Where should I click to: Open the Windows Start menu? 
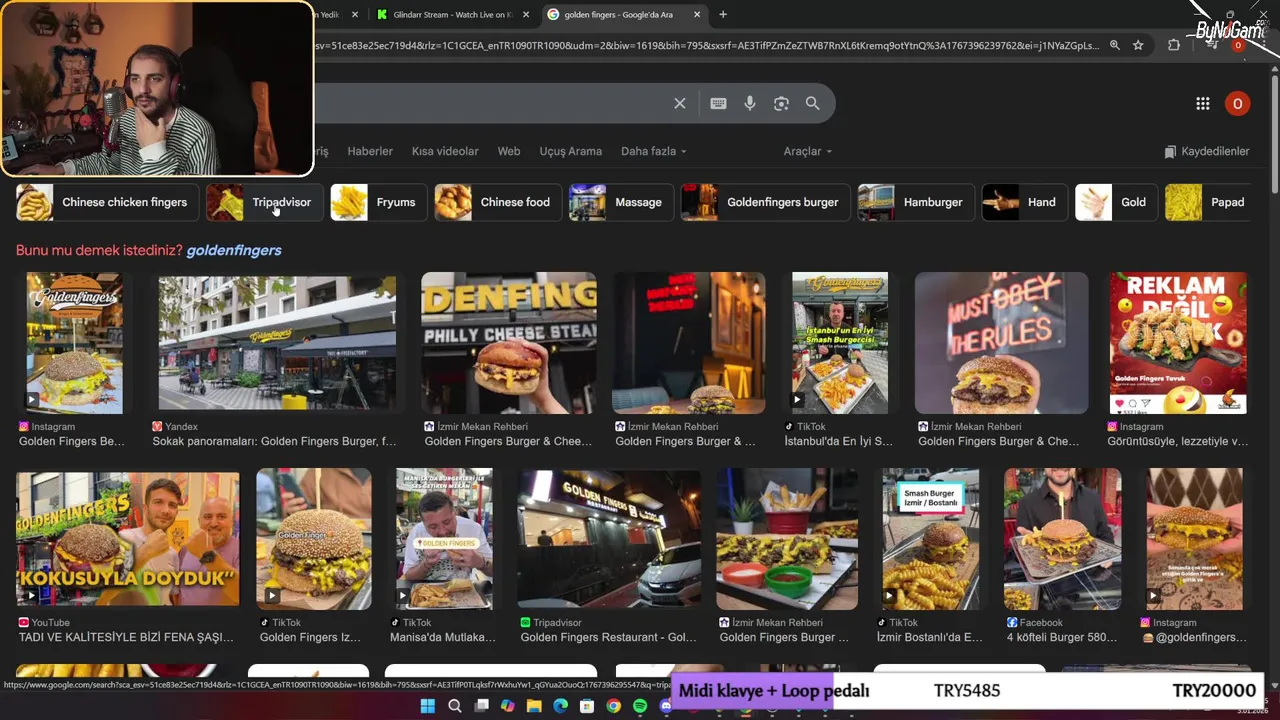coord(428,706)
